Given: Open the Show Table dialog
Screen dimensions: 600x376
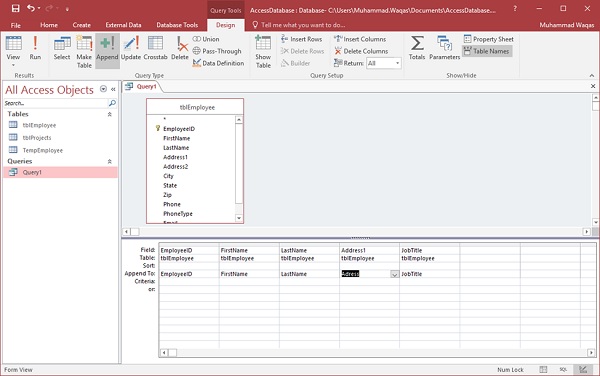Looking at the screenshot, I should (x=263, y=52).
